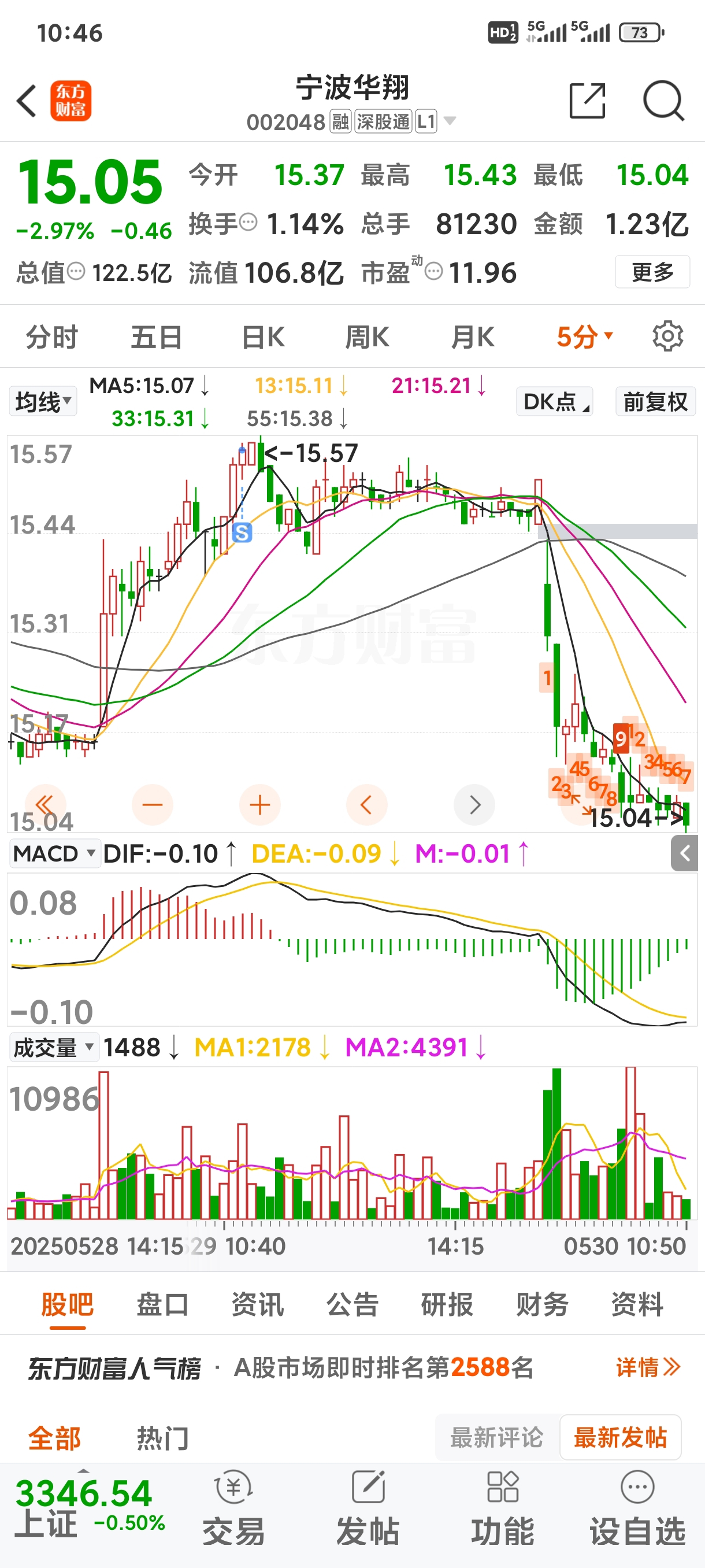Tap the red 9 sequence marker on chart
The image size is (705, 1568).
[621, 739]
